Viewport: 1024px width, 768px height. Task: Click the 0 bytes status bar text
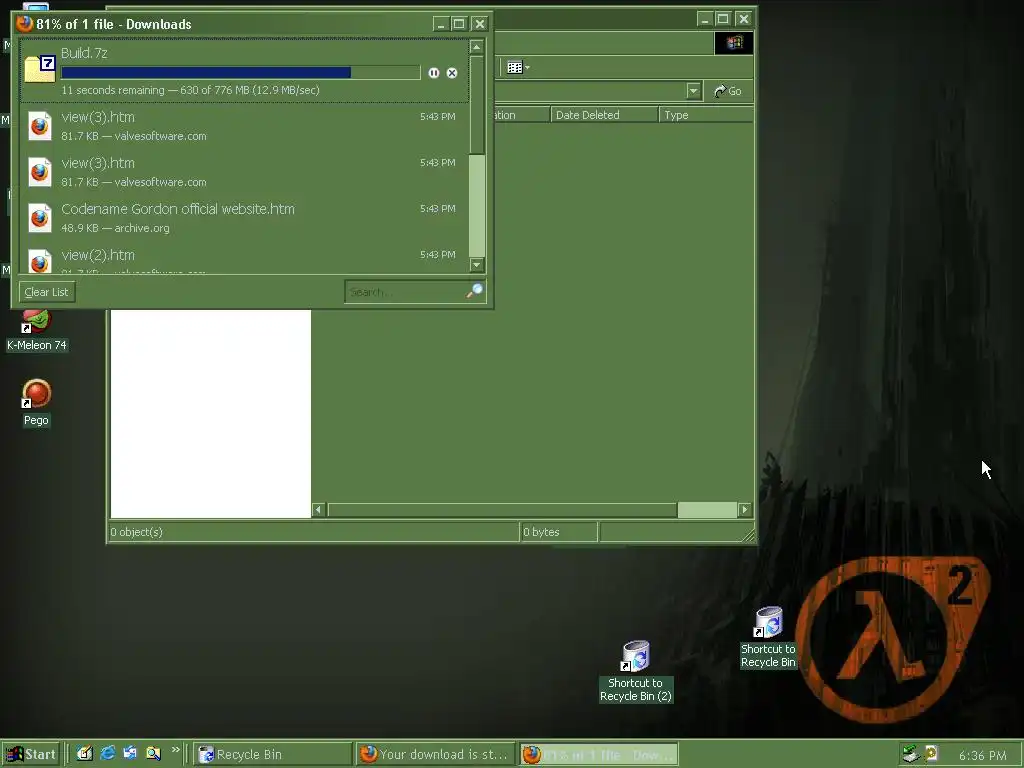pyautogui.click(x=541, y=532)
